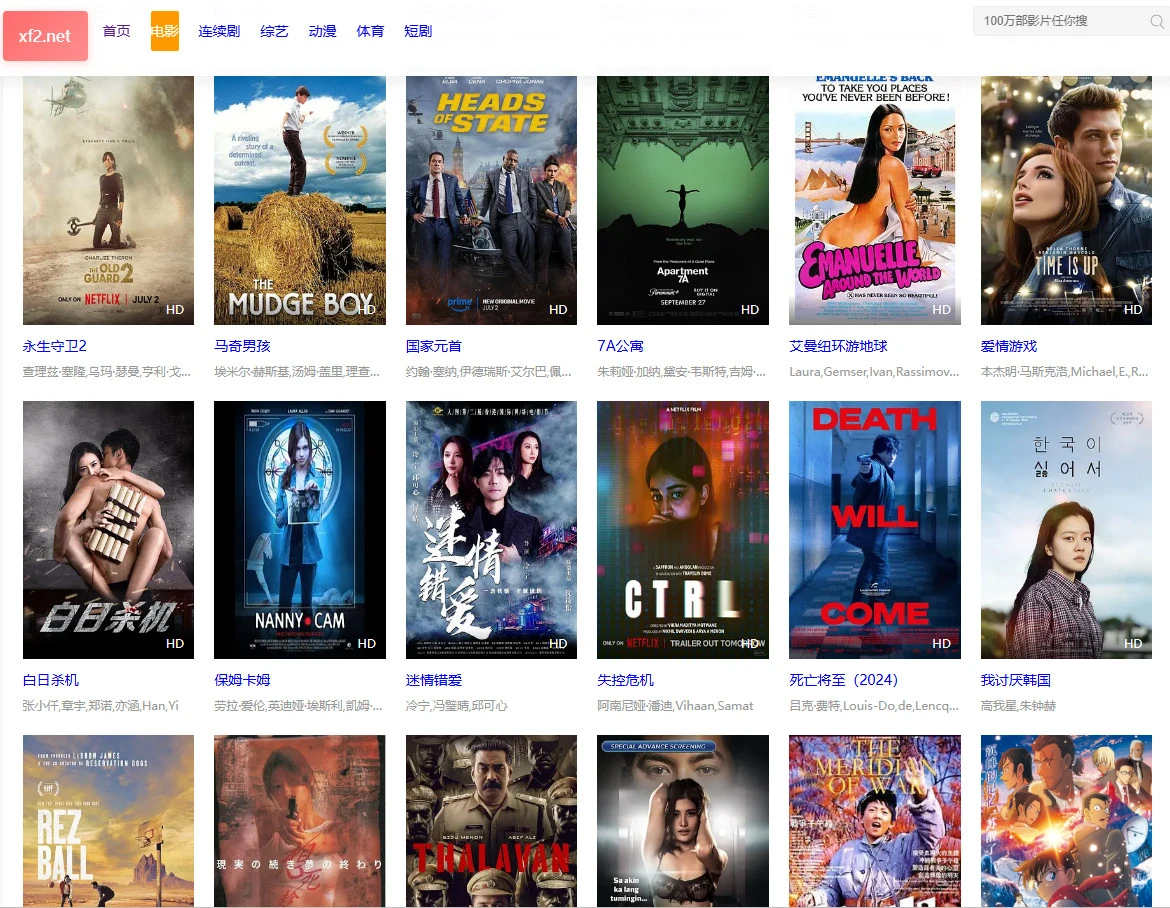Viewport: 1170px width, 908px height.
Task: Open The Meridian of War poster
Action: click(x=875, y=821)
